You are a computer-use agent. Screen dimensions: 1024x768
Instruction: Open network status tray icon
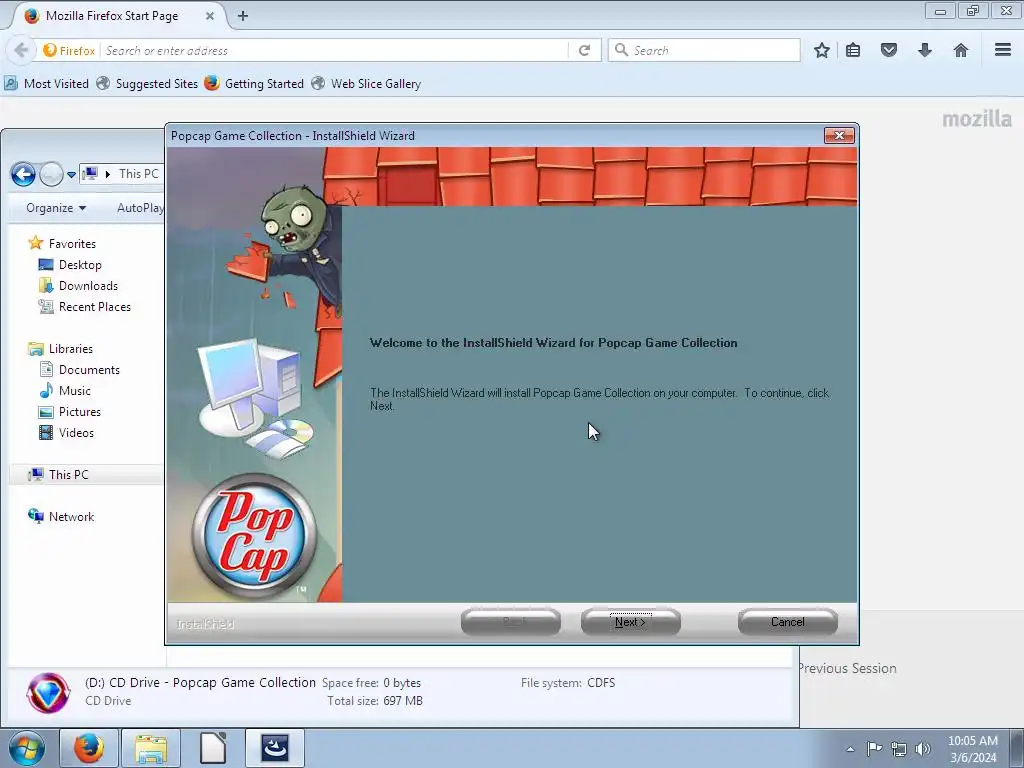point(899,749)
